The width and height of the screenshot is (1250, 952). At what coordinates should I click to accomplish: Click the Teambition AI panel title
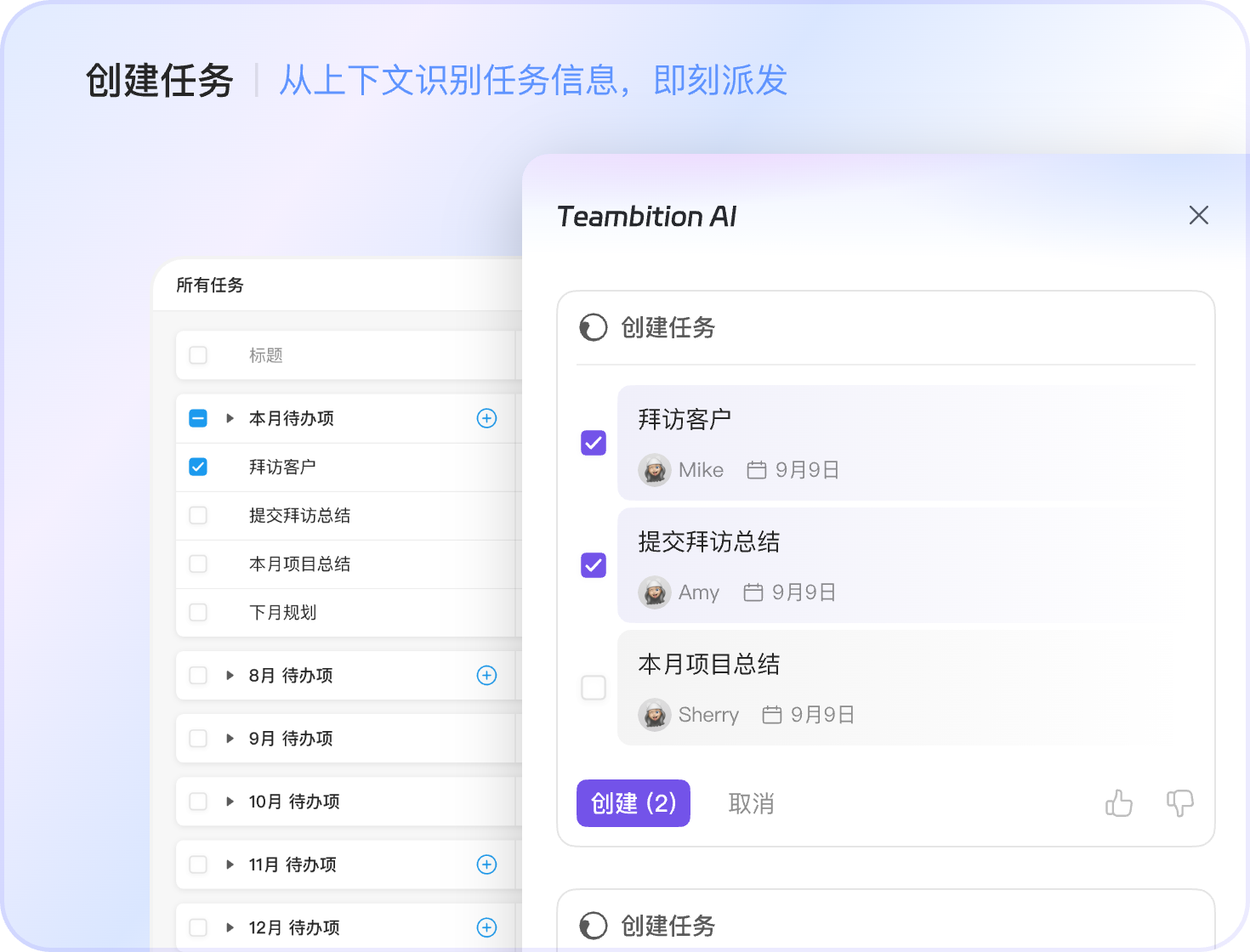coord(647,217)
